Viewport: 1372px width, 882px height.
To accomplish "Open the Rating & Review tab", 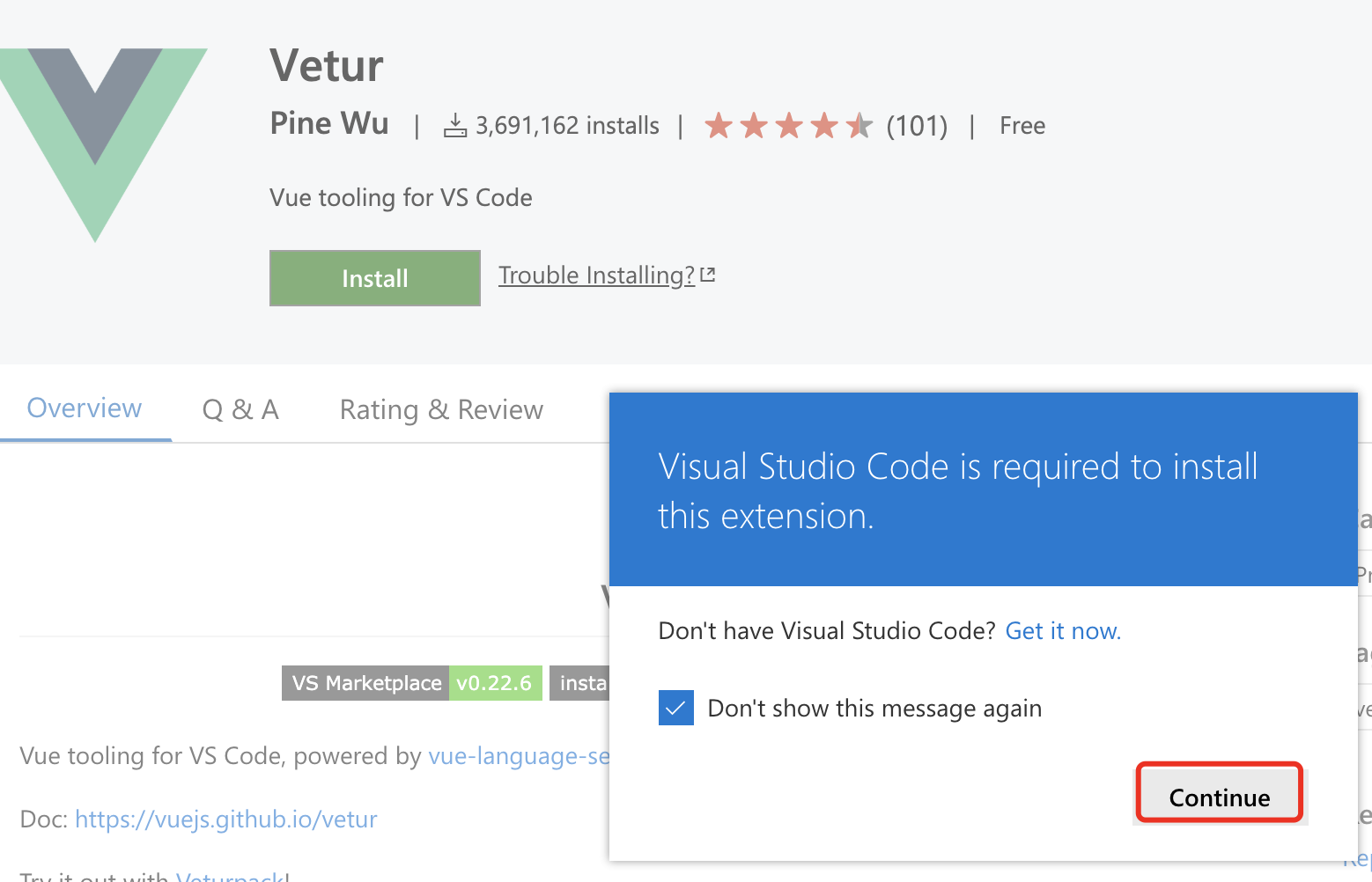I will click(x=441, y=410).
